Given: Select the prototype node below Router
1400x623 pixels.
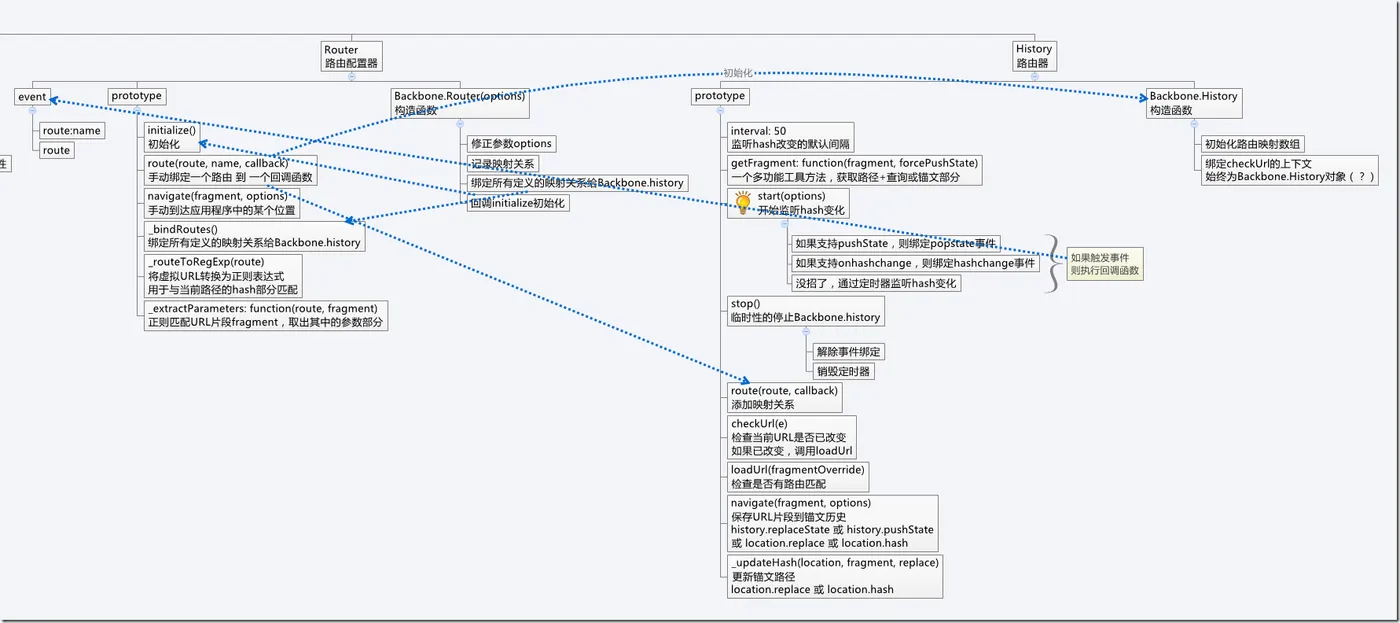Looking at the screenshot, I should click(x=136, y=96).
